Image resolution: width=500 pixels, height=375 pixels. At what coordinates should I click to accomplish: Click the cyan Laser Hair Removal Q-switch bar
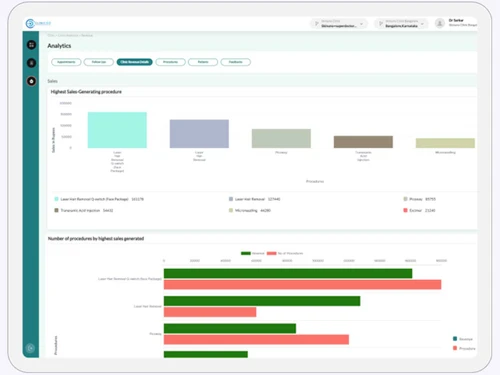coord(117,130)
